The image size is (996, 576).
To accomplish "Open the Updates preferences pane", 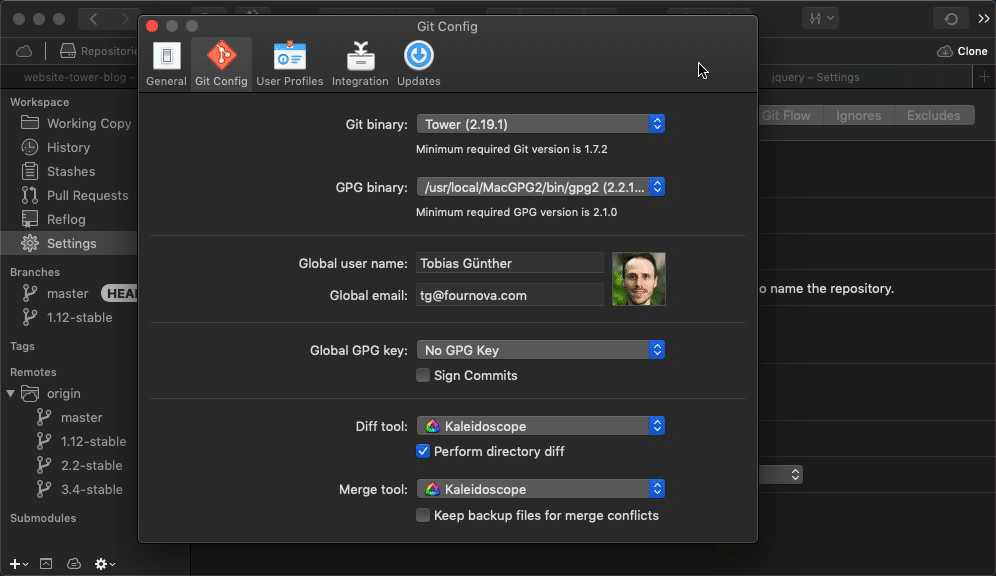I will 418,64.
